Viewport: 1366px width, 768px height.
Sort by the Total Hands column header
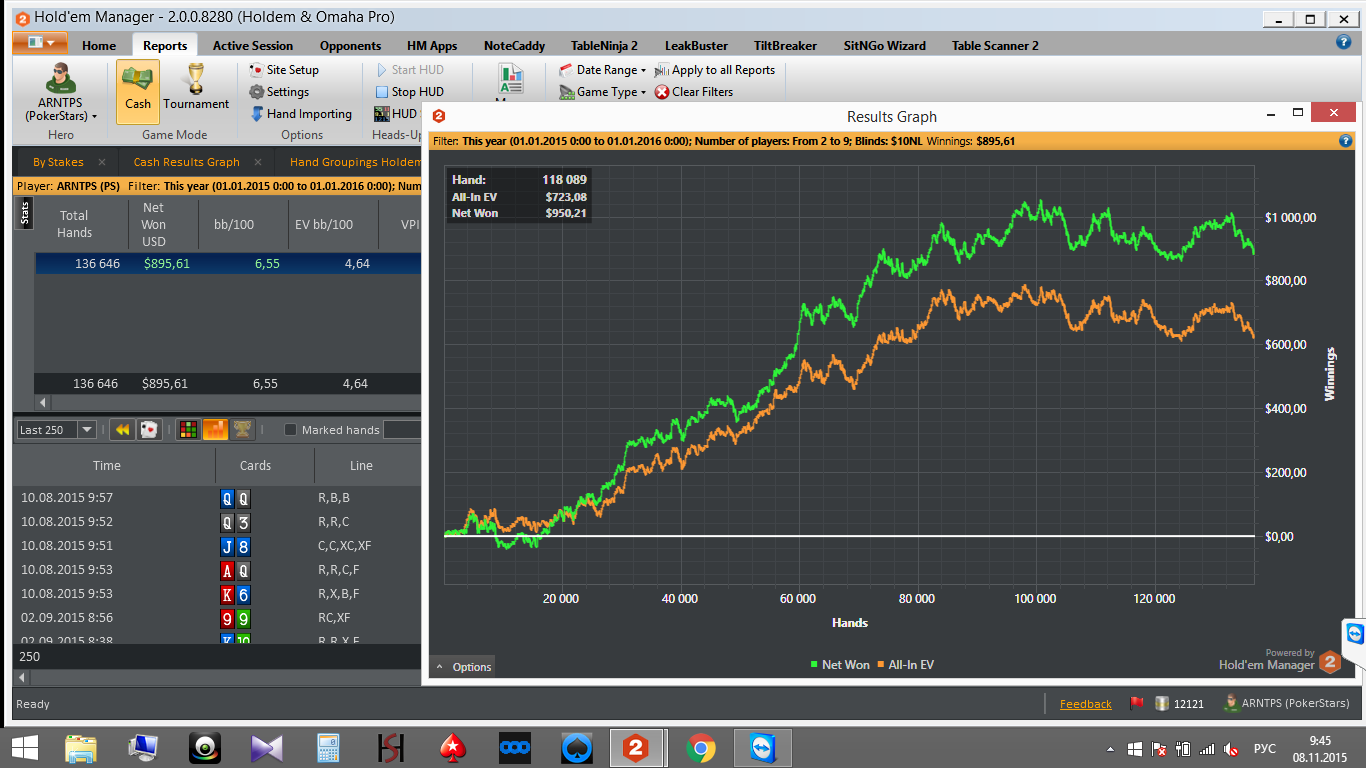(x=75, y=224)
